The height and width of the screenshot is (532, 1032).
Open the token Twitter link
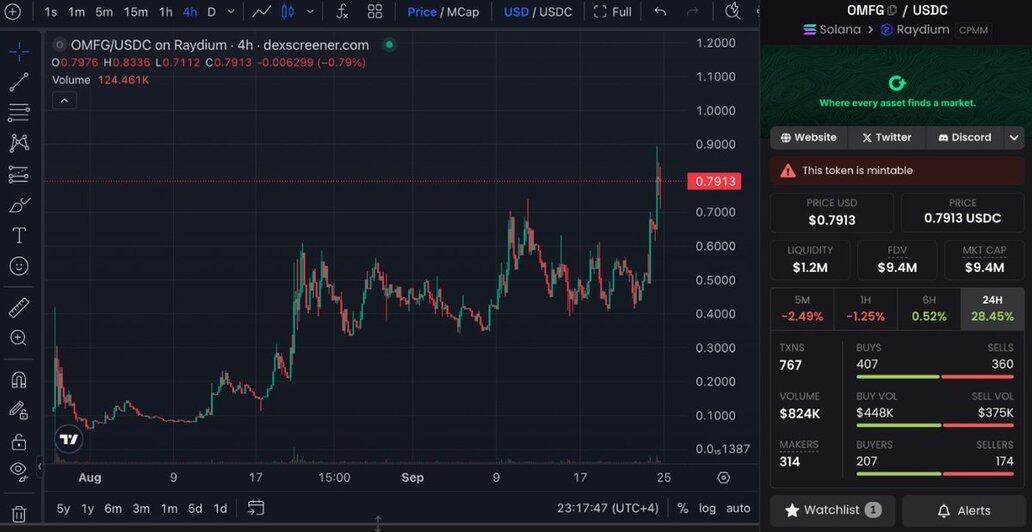[887, 138]
